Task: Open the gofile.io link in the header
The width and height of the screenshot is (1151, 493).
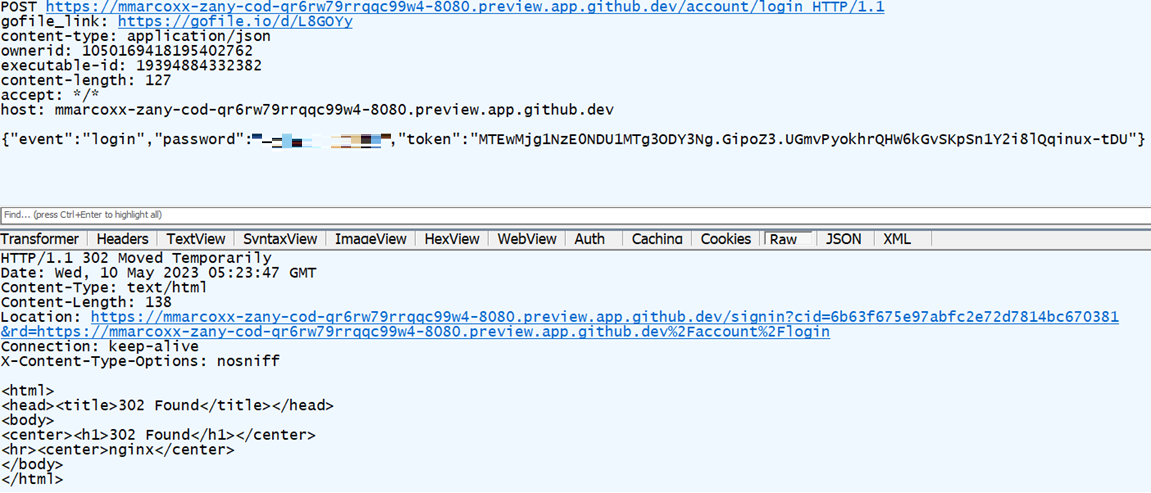Action: (235, 21)
